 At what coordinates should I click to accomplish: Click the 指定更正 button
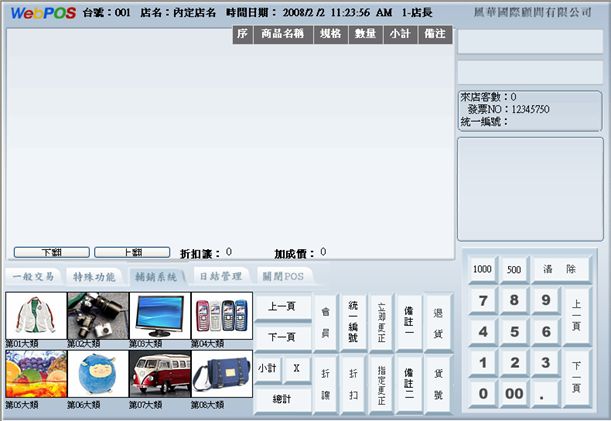pos(381,384)
